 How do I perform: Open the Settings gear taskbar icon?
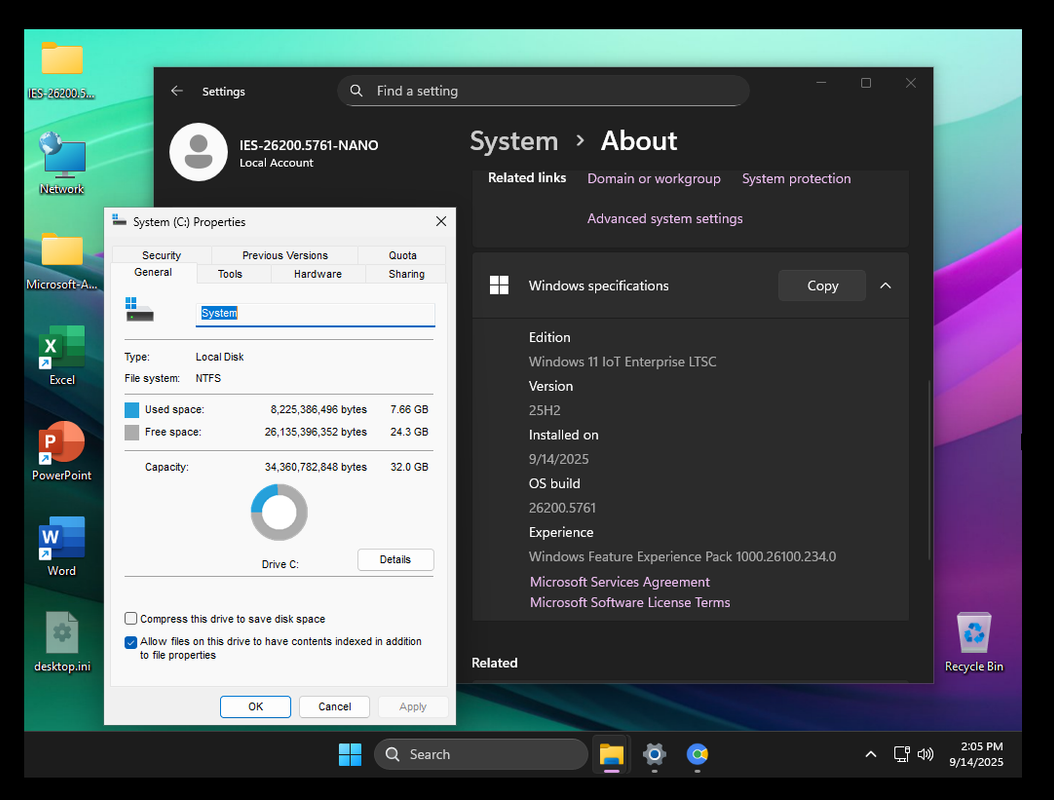(x=654, y=754)
